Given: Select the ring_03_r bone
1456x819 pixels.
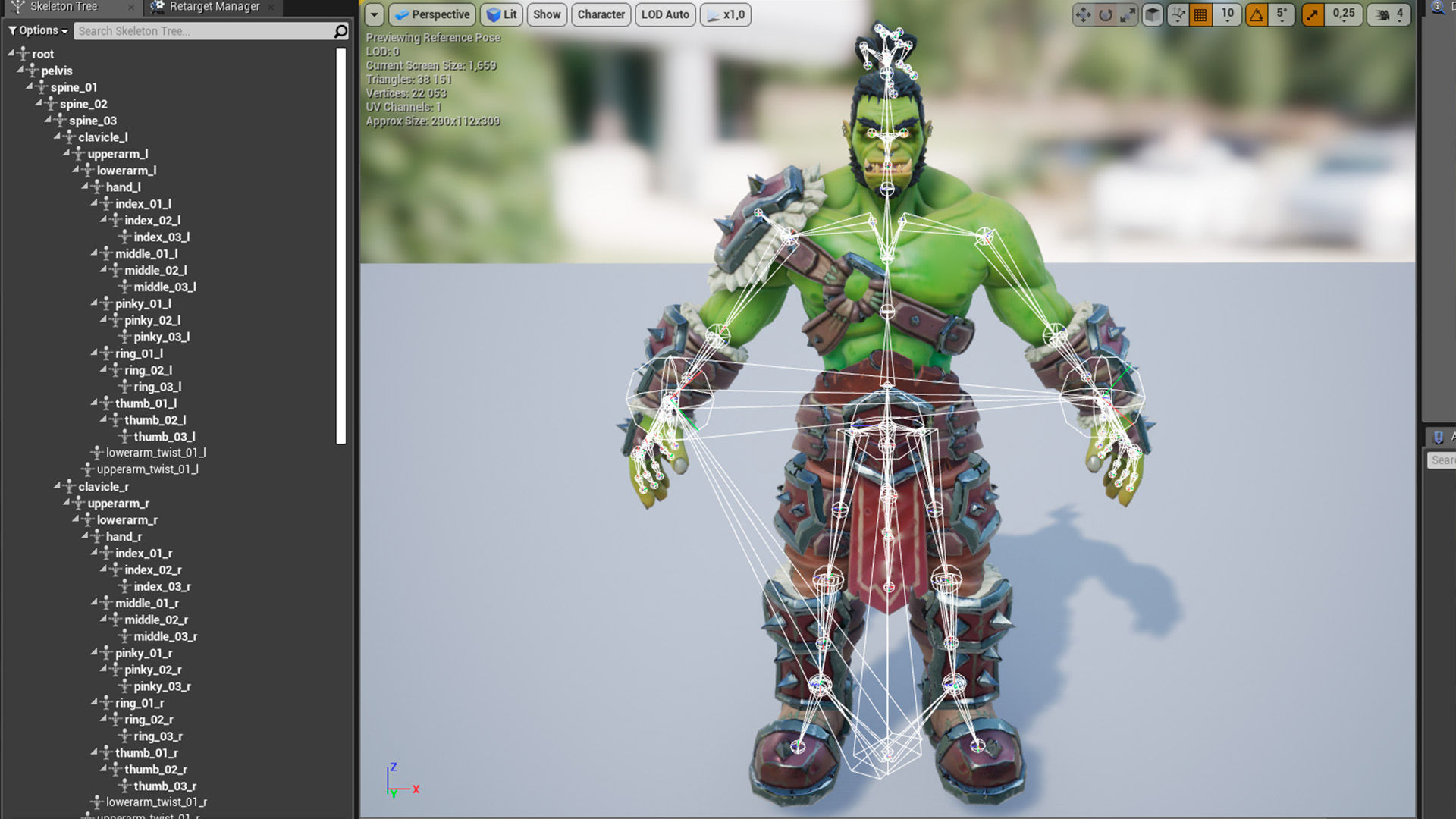Looking at the screenshot, I should (158, 736).
